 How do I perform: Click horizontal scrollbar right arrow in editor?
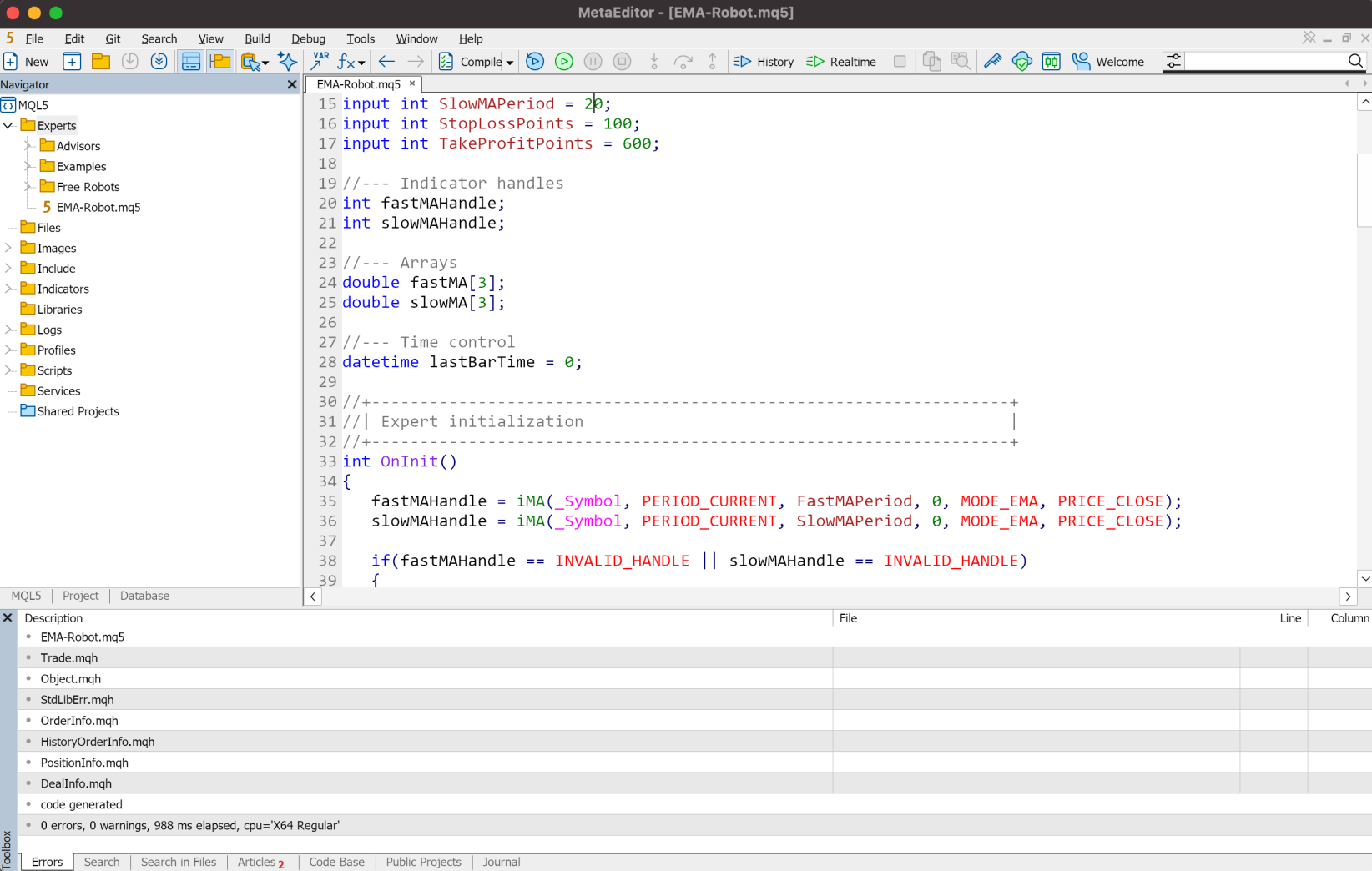[1348, 597]
